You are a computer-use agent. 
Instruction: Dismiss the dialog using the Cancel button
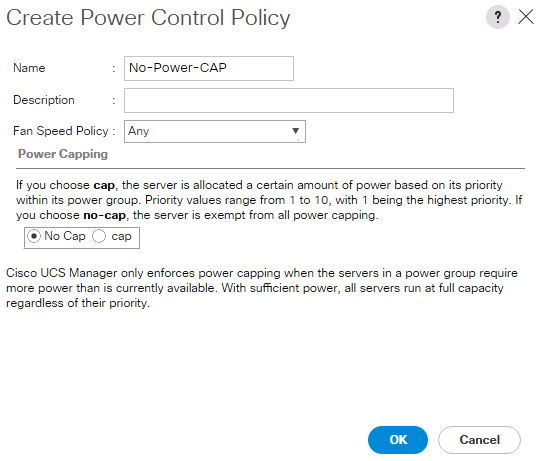coord(479,440)
